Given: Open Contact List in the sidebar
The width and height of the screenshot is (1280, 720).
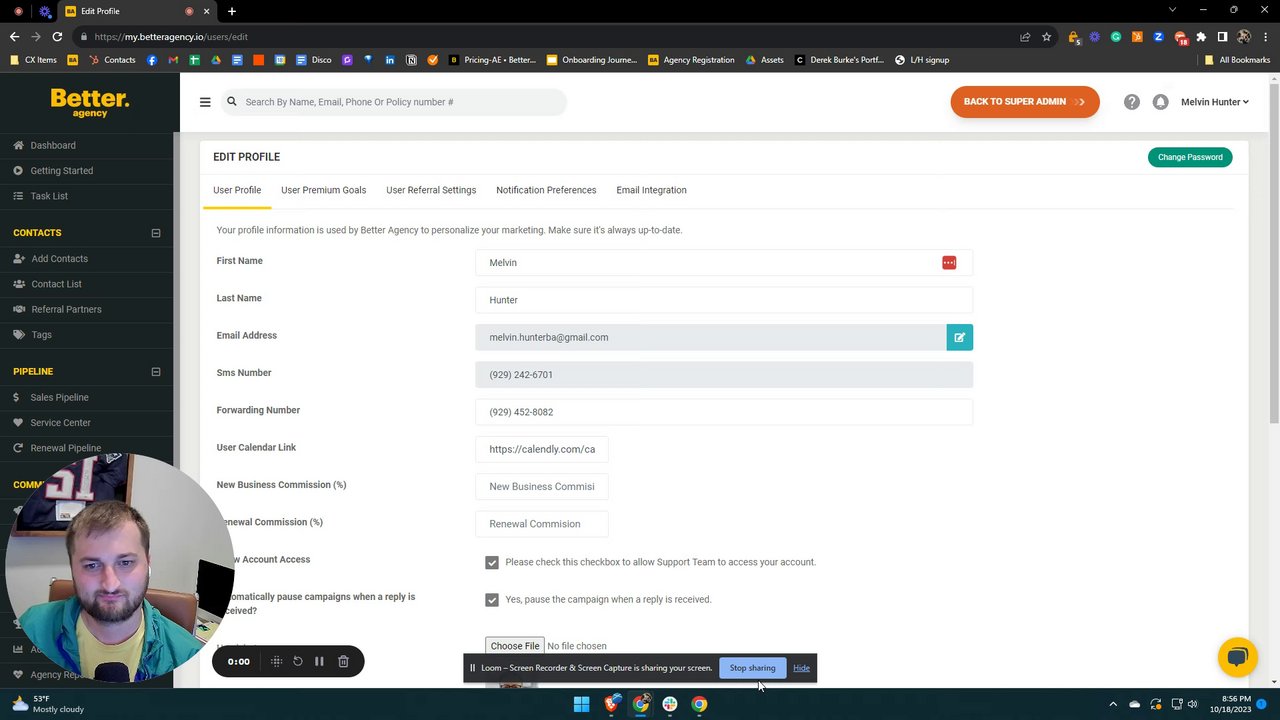Looking at the screenshot, I should point(56,284).
